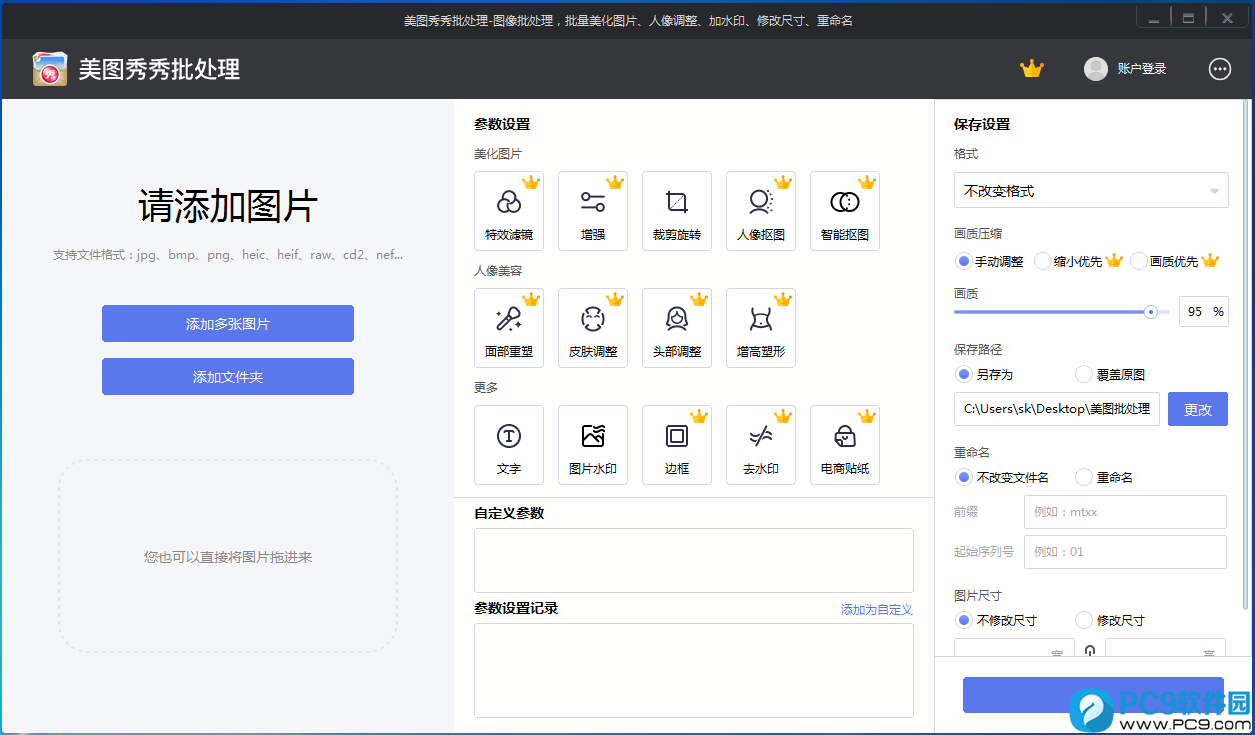Minimize the application window
This screenshot has height=735, width=1255.
[x=1154, y=18]
